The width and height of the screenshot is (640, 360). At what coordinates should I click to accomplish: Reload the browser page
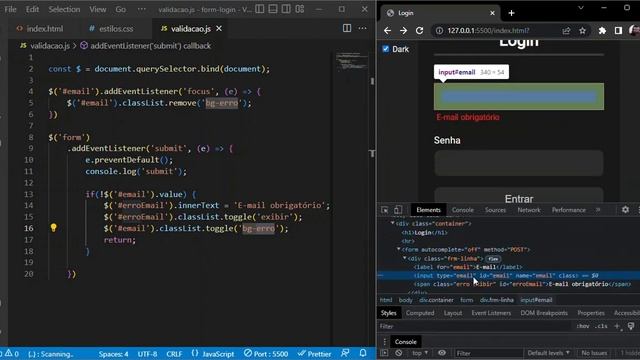(419, 31)
